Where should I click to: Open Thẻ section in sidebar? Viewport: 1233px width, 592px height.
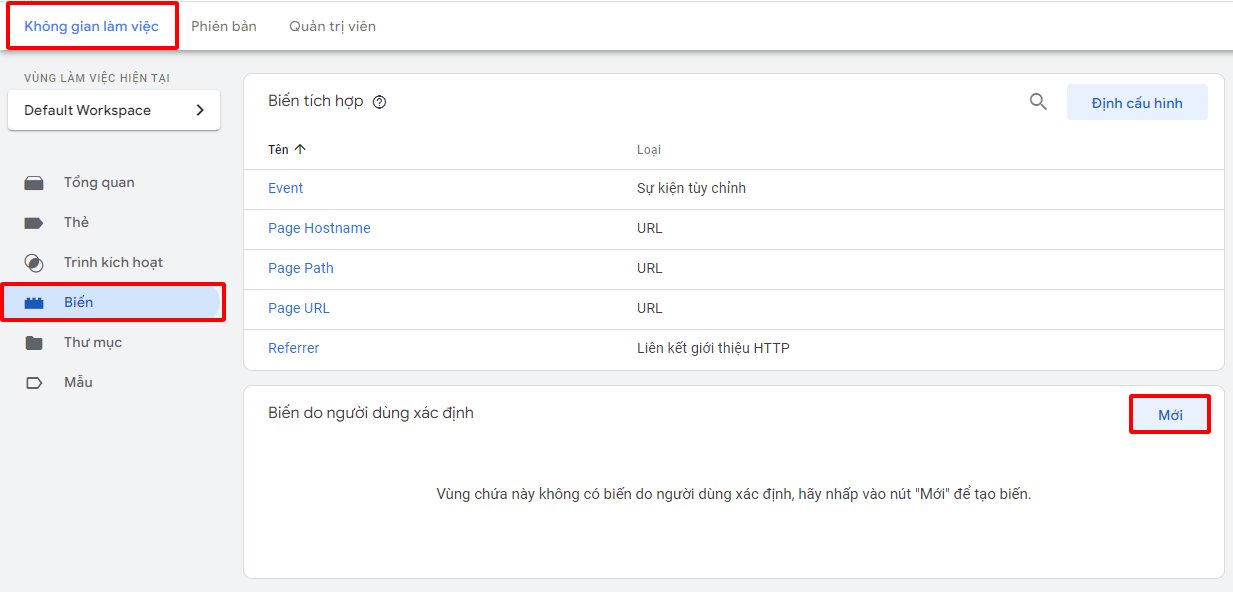[76, 223]
